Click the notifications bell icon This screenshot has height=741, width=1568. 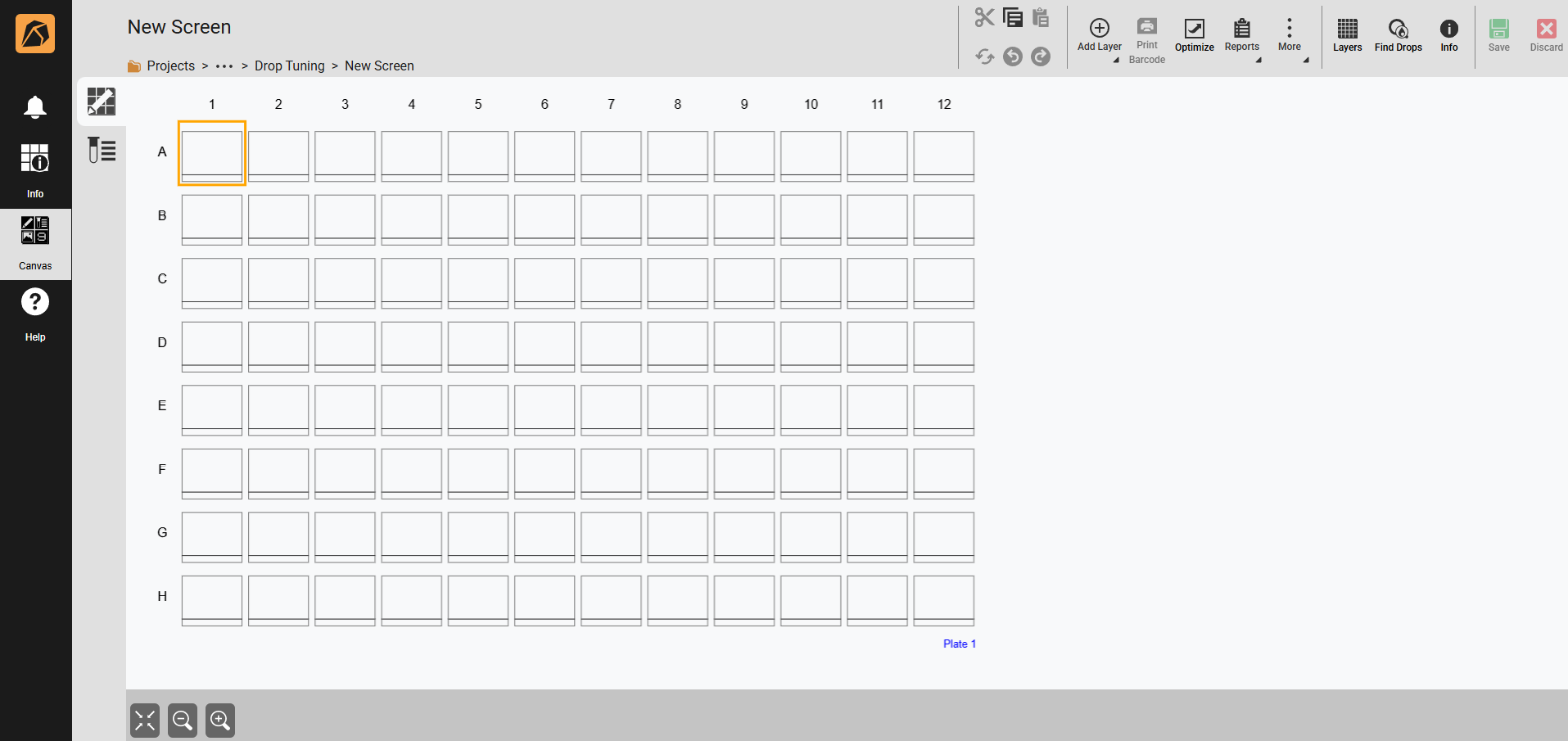pyautogui.click(x=35, y=107)
